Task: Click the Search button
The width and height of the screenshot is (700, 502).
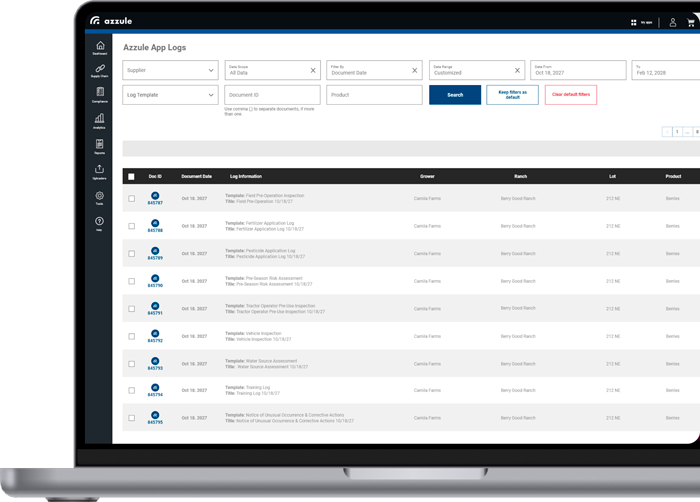Action: click(455, 95)
